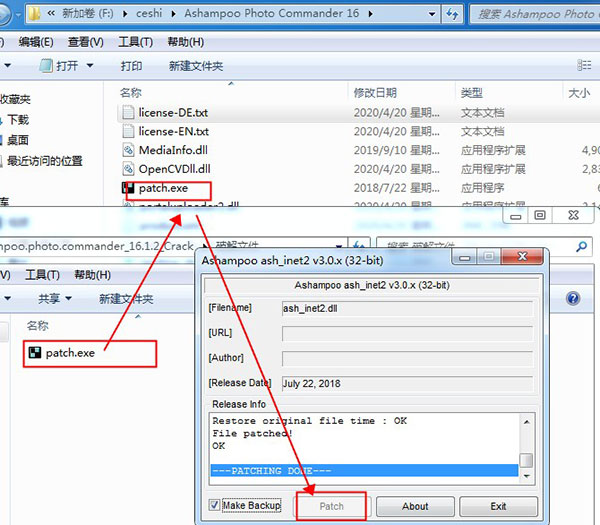
Task: Toggle the Make Backup checkbox
Action: pos(214,505)
